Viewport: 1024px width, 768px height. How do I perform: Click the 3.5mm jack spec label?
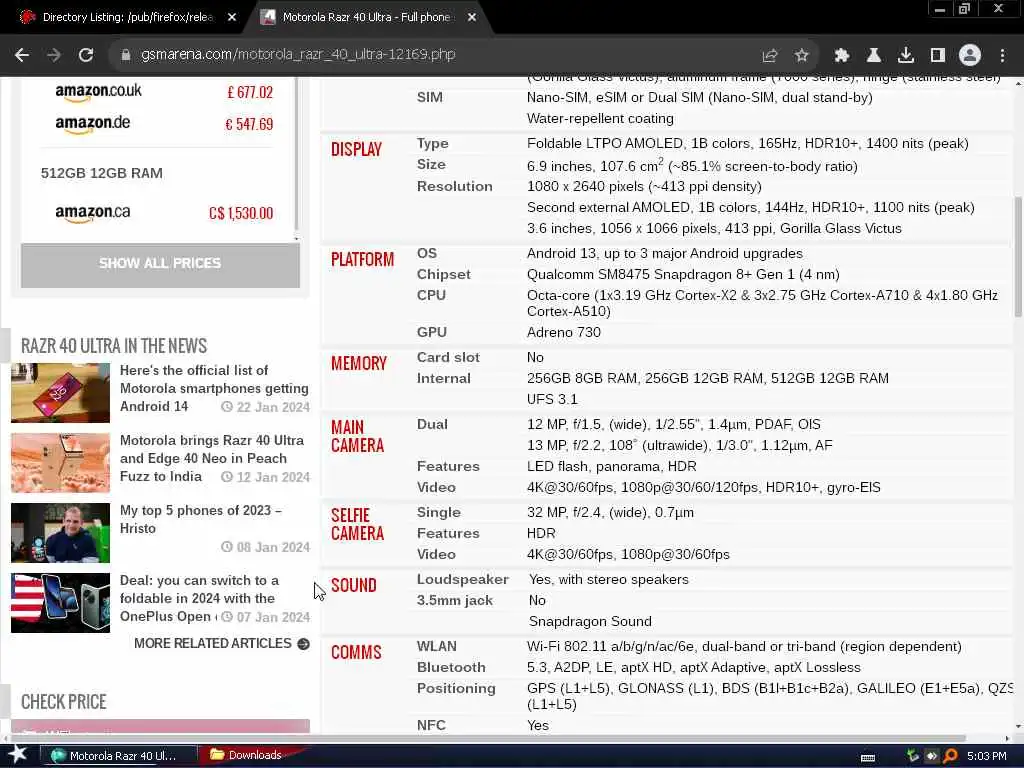[455, 600]
